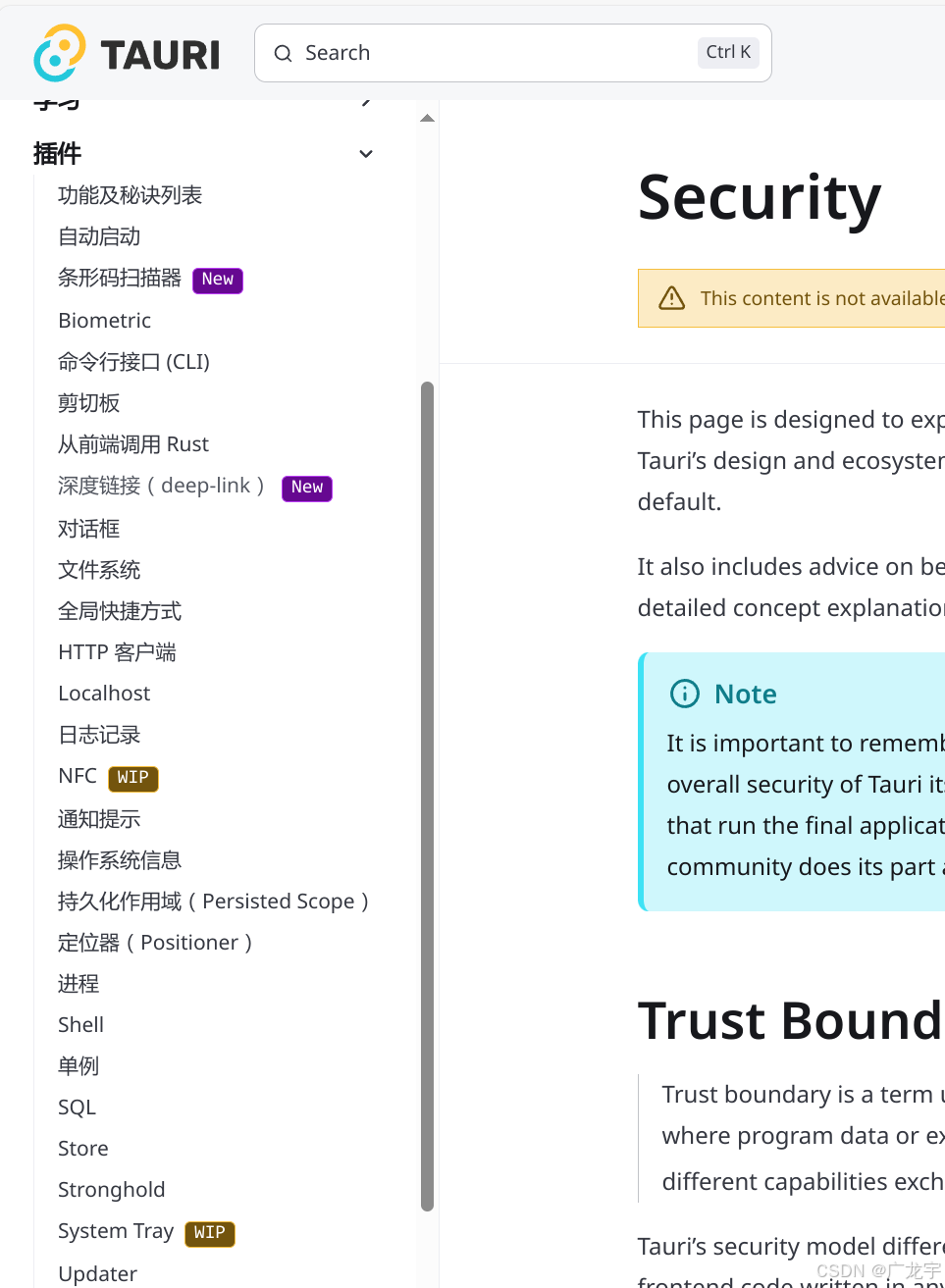Screen dimensions: 945x1288
Task: Open the Biometric plugin page
Action: (x=105, y=321)
